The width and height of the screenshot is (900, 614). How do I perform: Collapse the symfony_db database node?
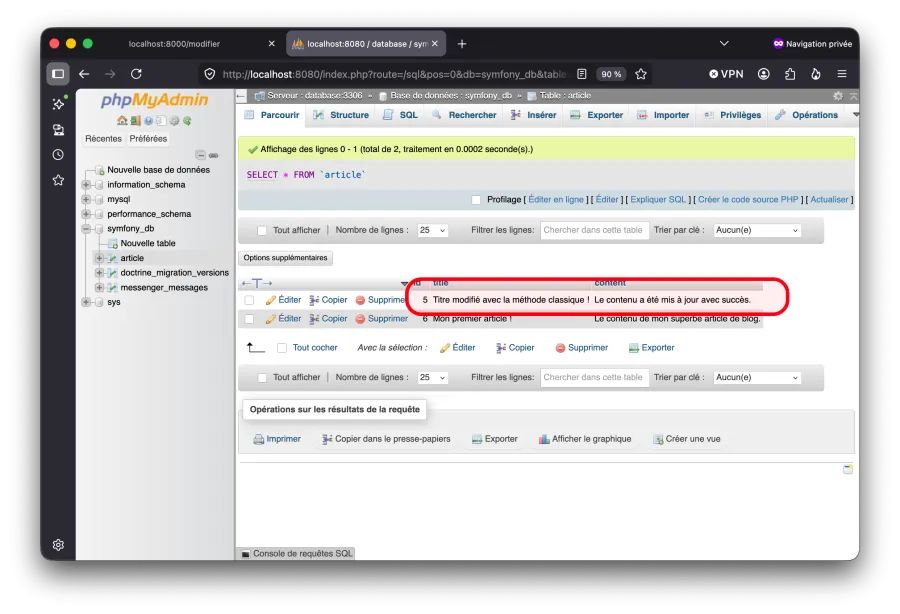pos(86,228)
